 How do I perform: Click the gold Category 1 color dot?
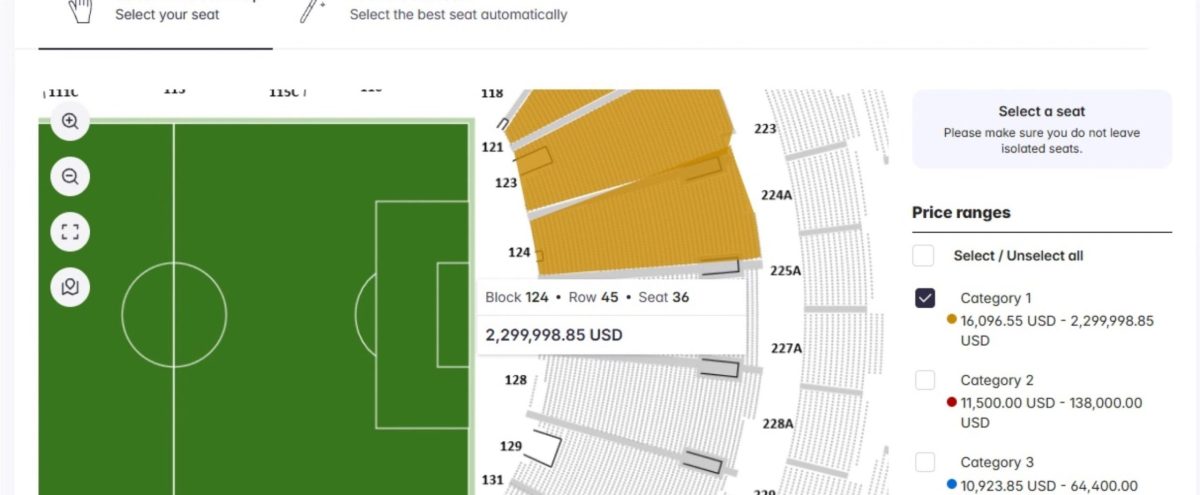pos(952,321)
